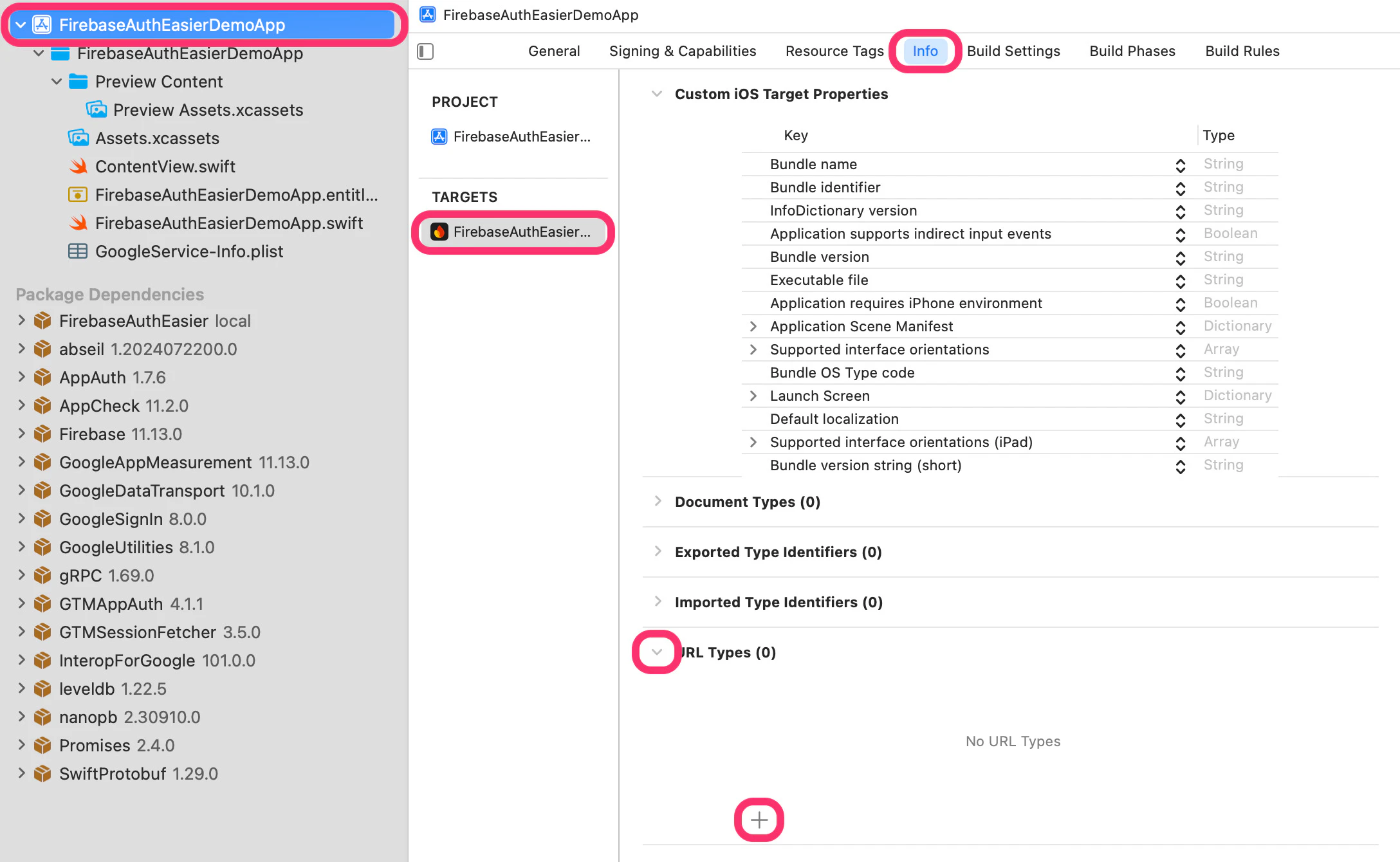Open the Resource Tags tab
The height and width of the screenshot is (862, 1400).
[834, 51]
